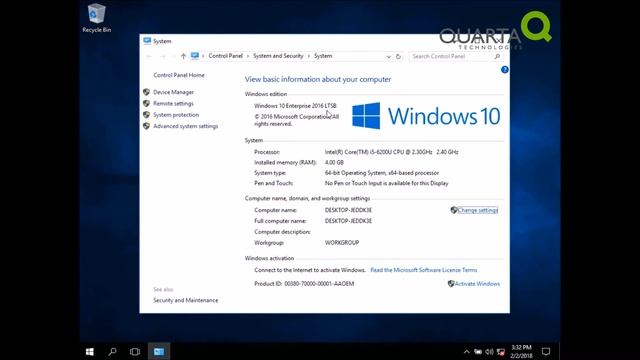The height and width of the screenshot is (360, 640).
Task: Click the heading View basic information about your computer
Action: (x=318, y=79)
